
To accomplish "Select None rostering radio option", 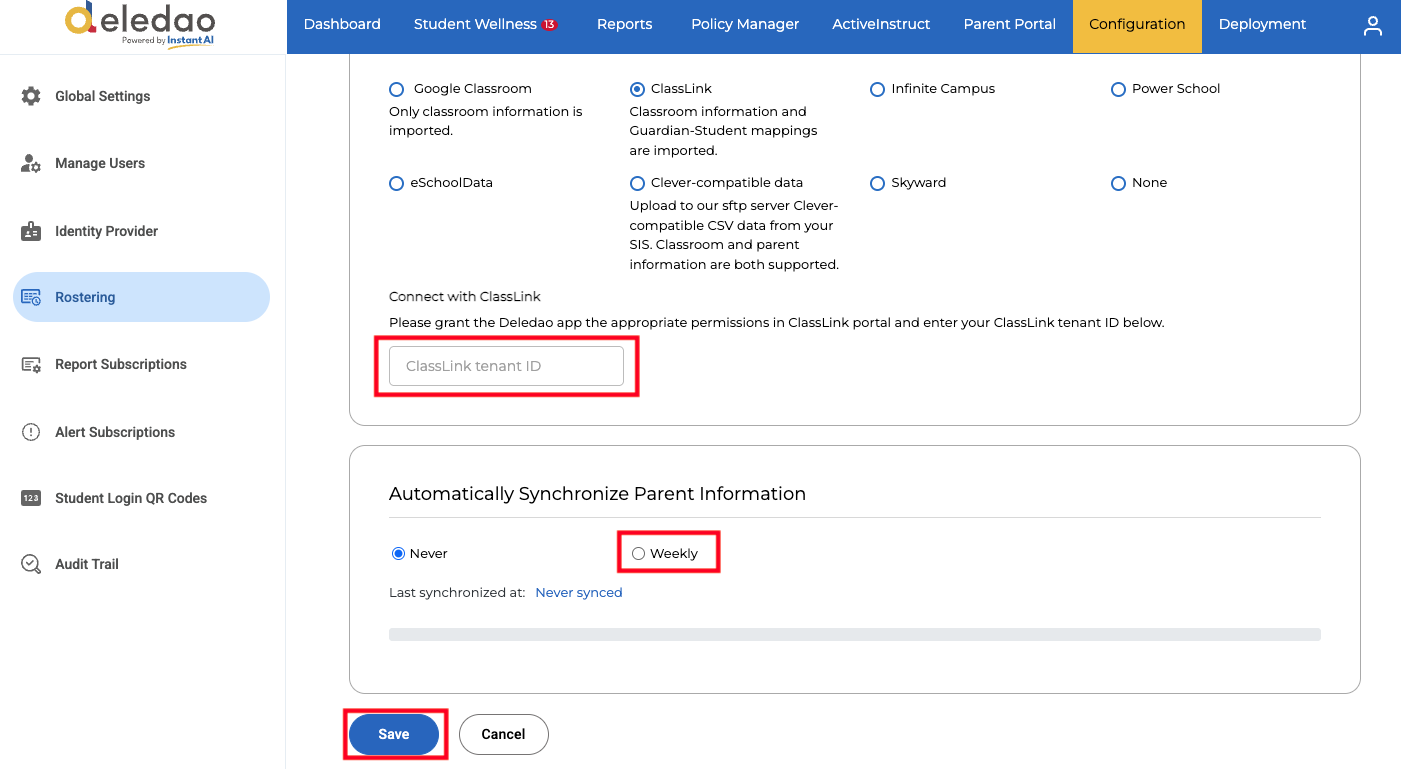I will 1118,183.
